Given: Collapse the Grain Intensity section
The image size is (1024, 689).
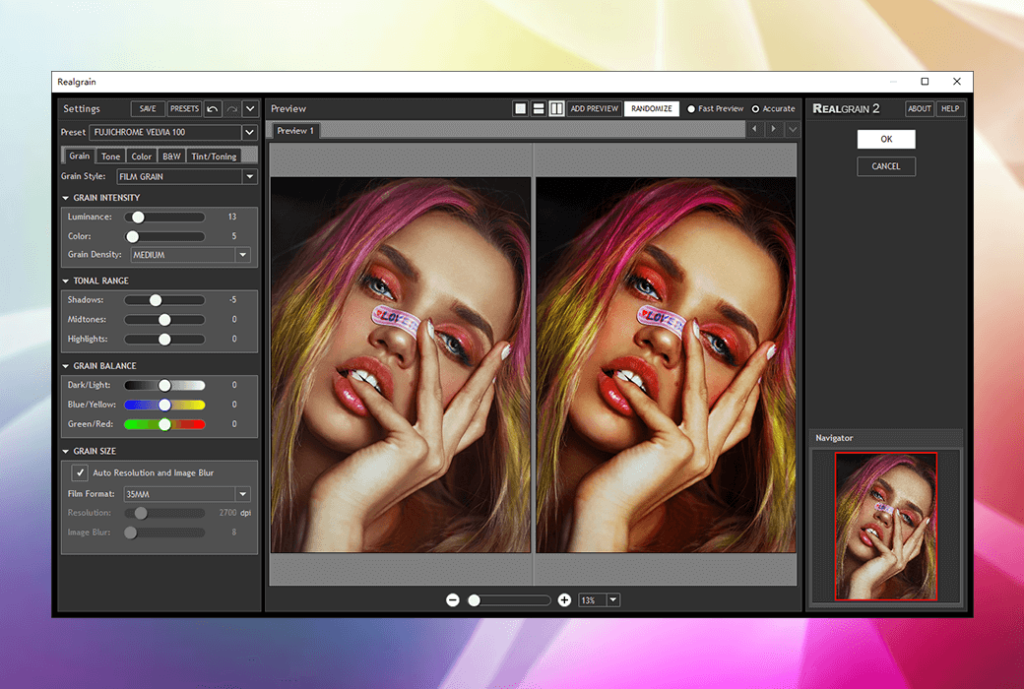Looking at the screenshot, I should (65, 198).
